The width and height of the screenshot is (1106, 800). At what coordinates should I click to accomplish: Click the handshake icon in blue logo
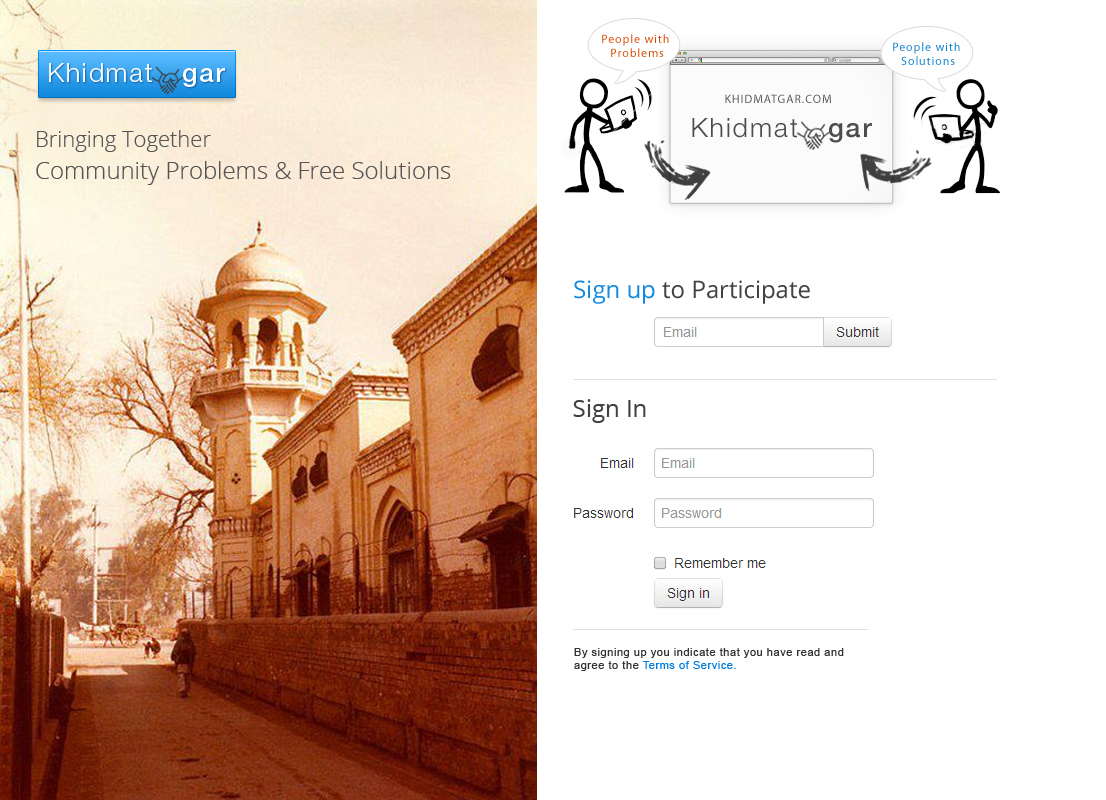168,80
